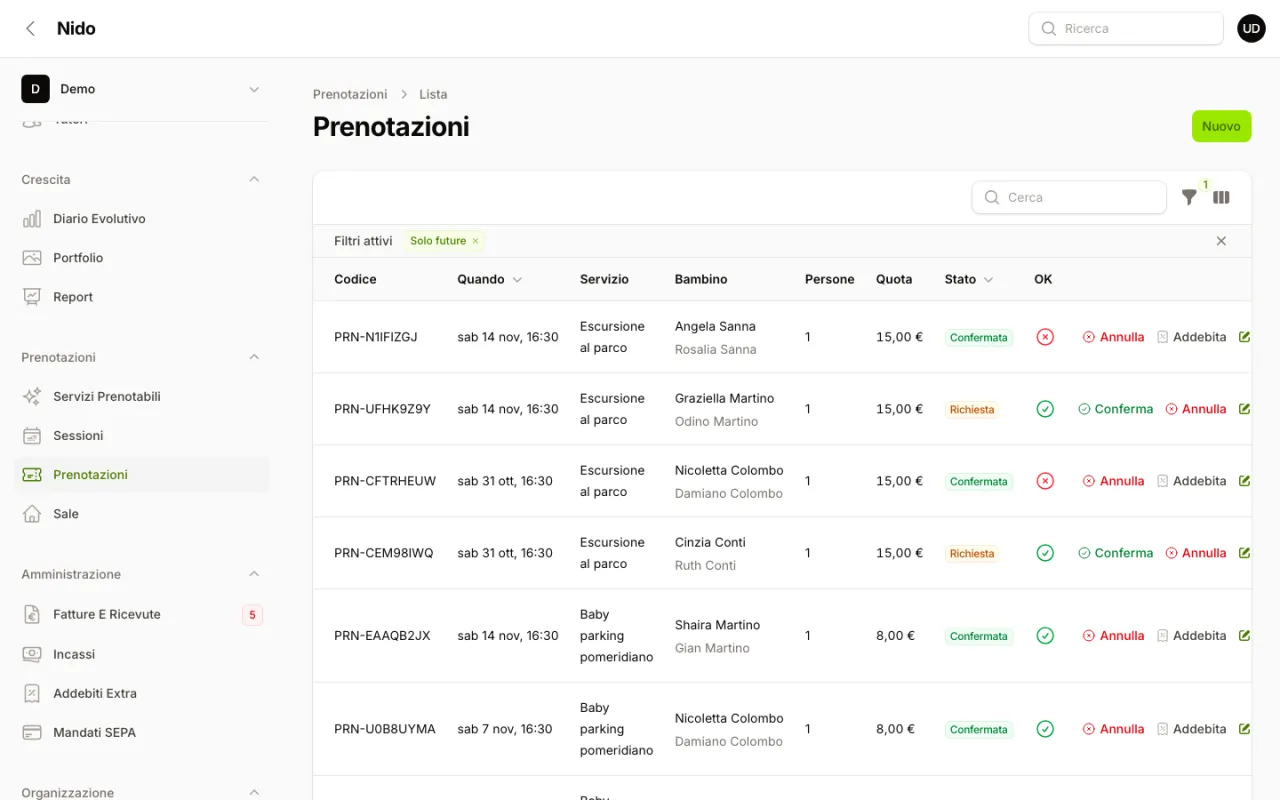Open the Sale sidebar item
The width and height of the screenshot is (1280, 800).
point(141,514)
